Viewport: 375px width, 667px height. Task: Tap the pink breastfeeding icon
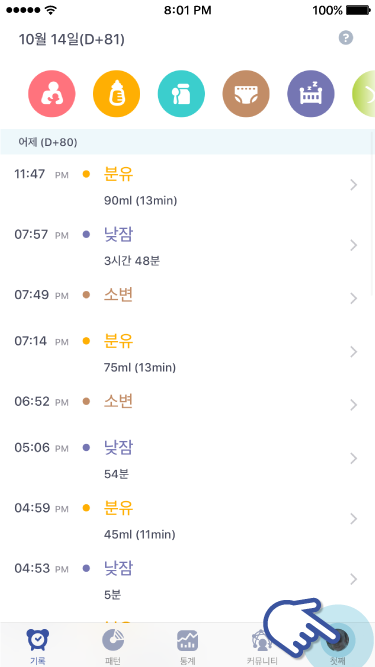pyautogui.click(x=52, y=94)
